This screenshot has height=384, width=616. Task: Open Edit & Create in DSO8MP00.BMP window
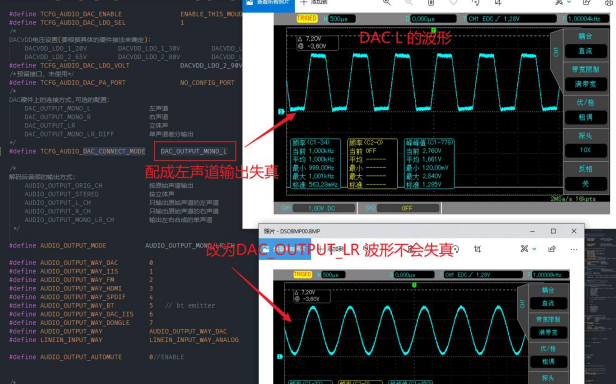pos(524,249)
